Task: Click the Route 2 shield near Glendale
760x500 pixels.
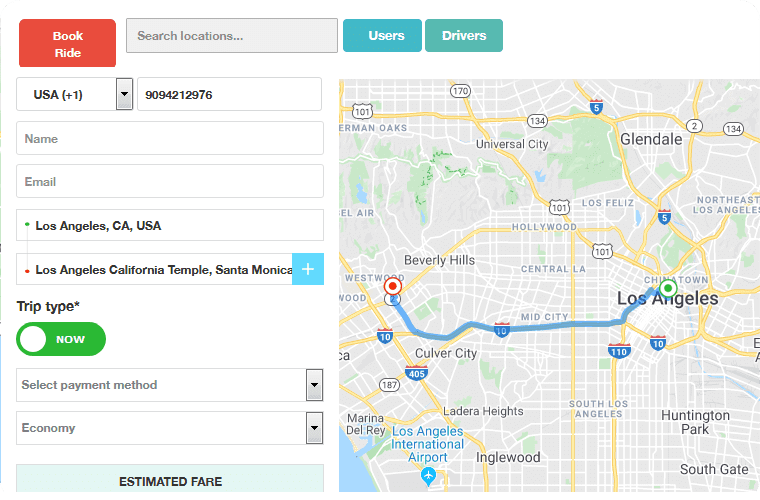Action: click(694, 126)
